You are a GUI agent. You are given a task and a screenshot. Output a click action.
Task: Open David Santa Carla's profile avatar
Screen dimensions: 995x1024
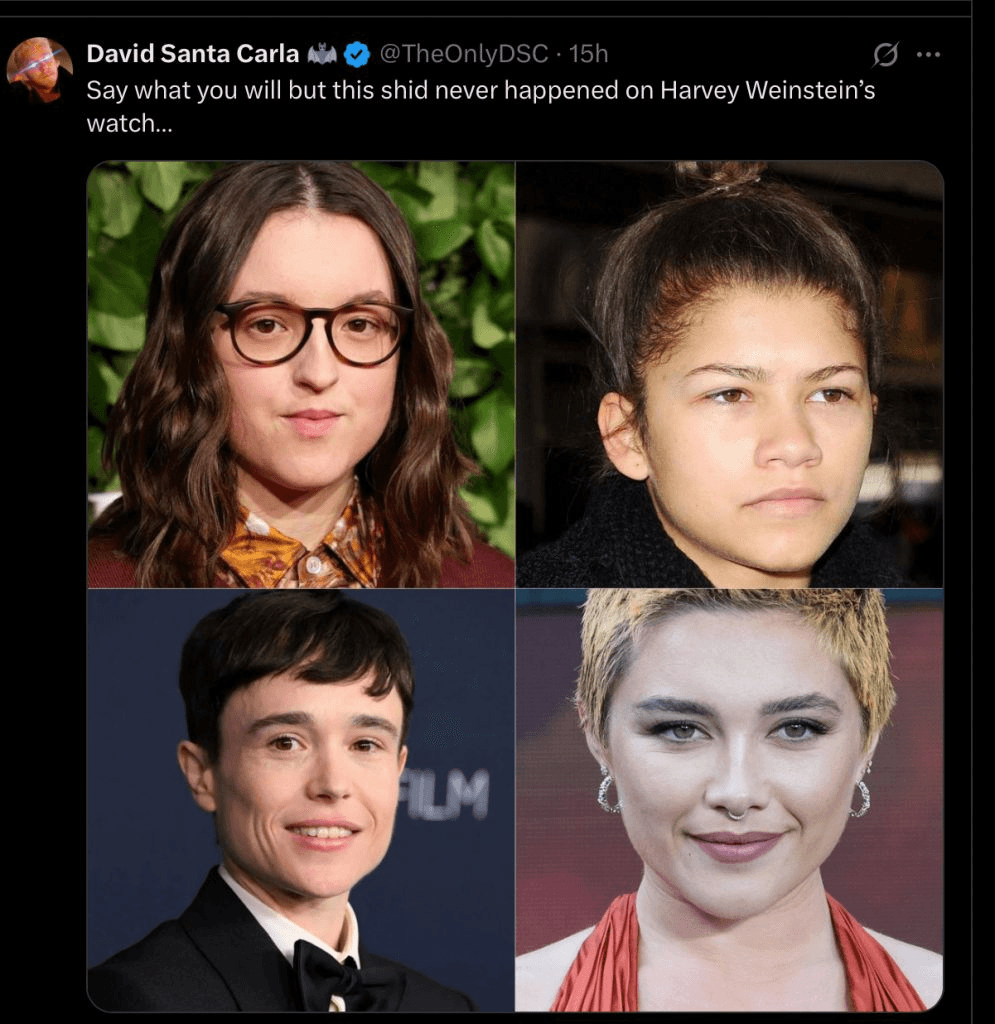pyautogui.click(x=39, y=69)
